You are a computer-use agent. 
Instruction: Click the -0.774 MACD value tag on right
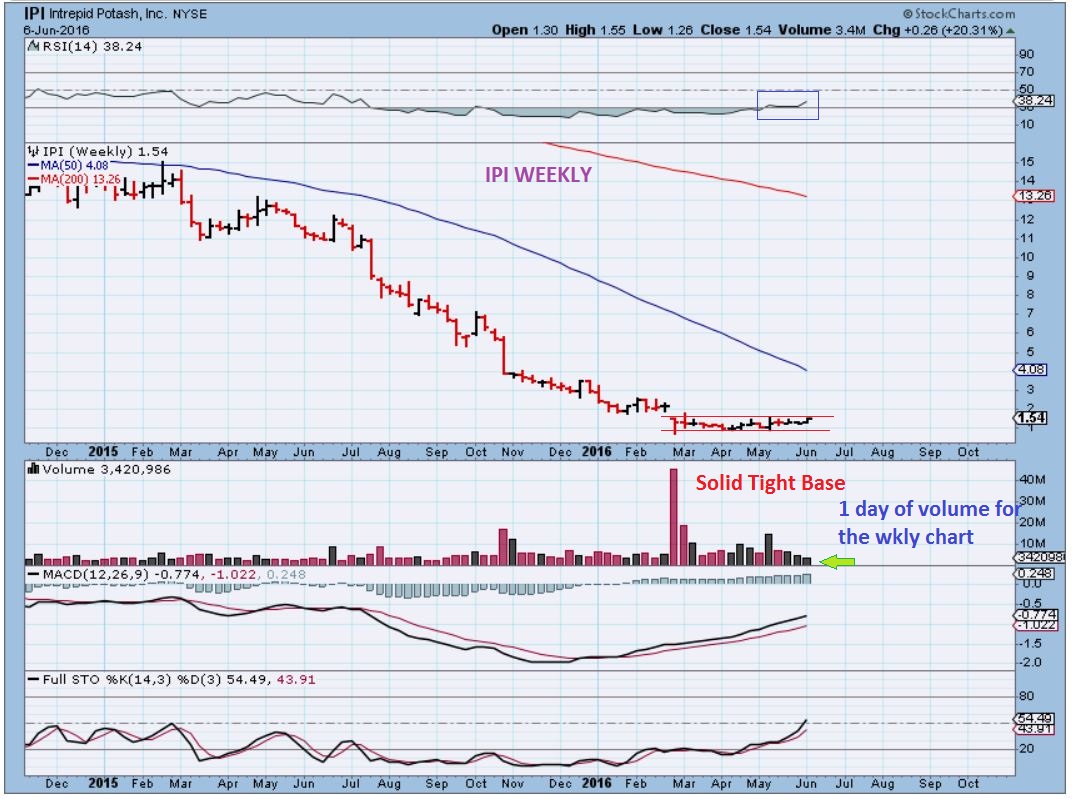[1035, 614]
